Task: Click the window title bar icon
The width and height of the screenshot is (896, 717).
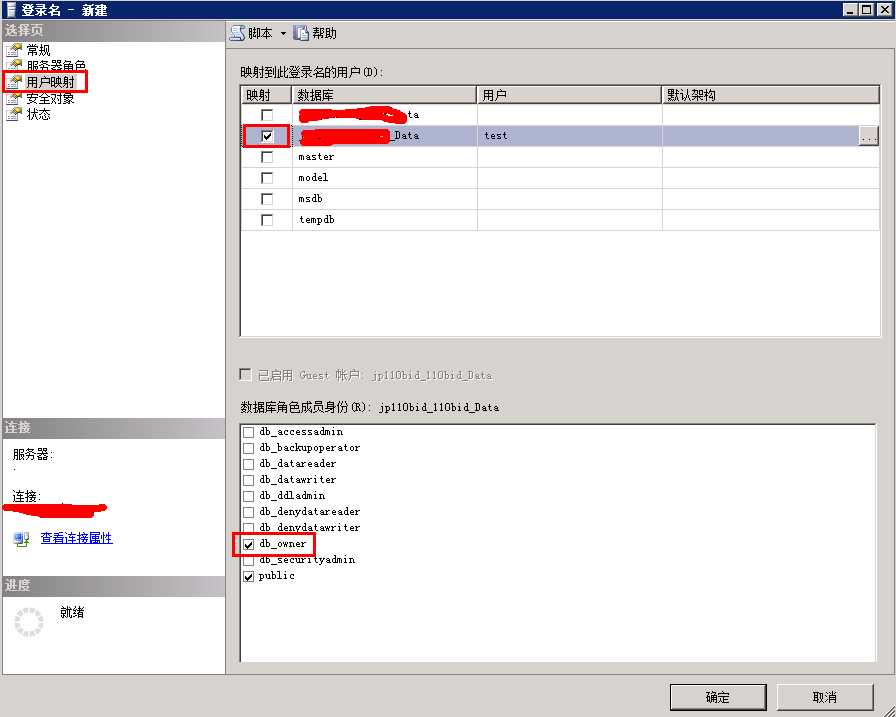Action: tap(10, 10)
